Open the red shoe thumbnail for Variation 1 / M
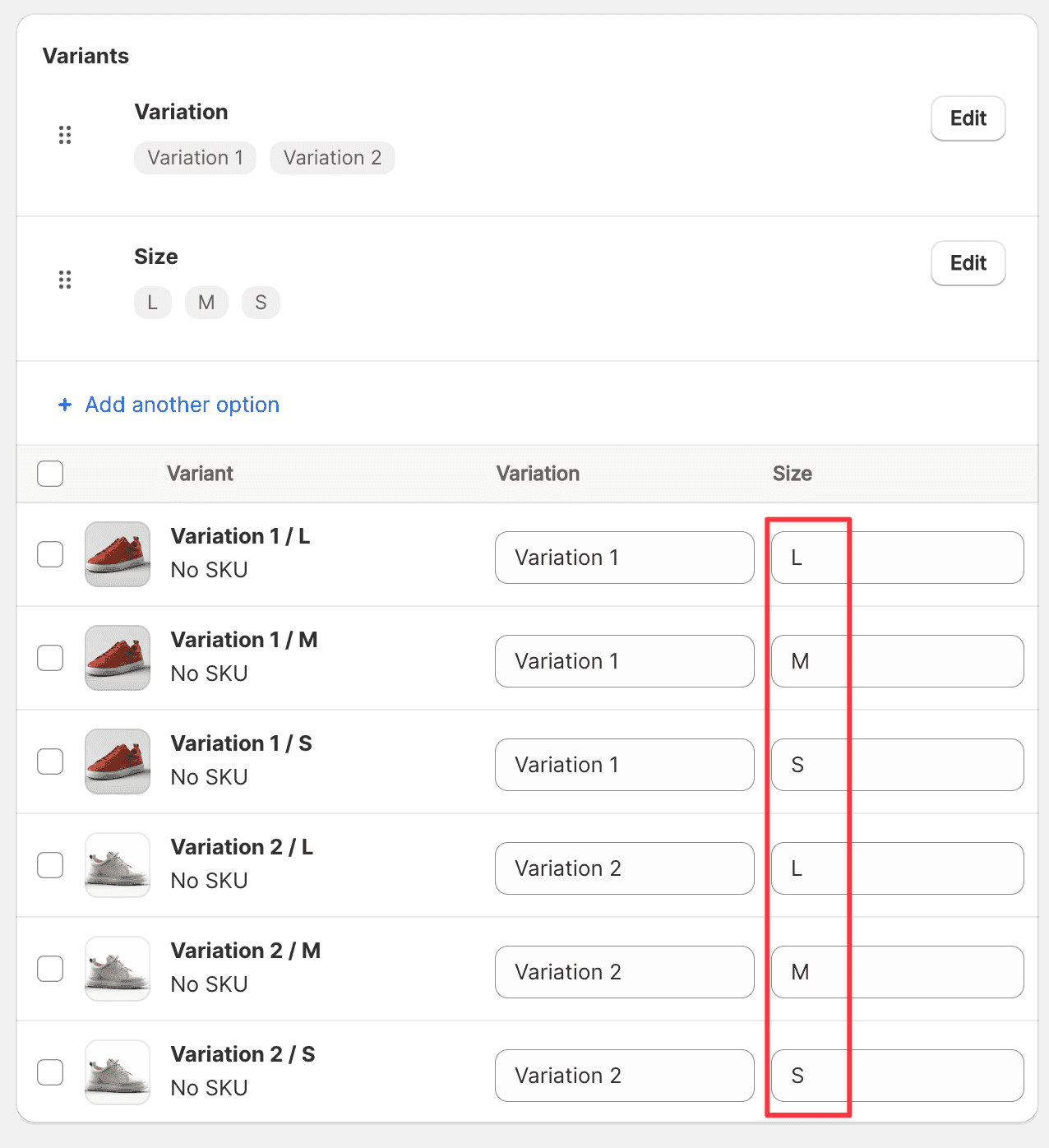This screenshot has height=1148, width=1049. pos(118,658)
